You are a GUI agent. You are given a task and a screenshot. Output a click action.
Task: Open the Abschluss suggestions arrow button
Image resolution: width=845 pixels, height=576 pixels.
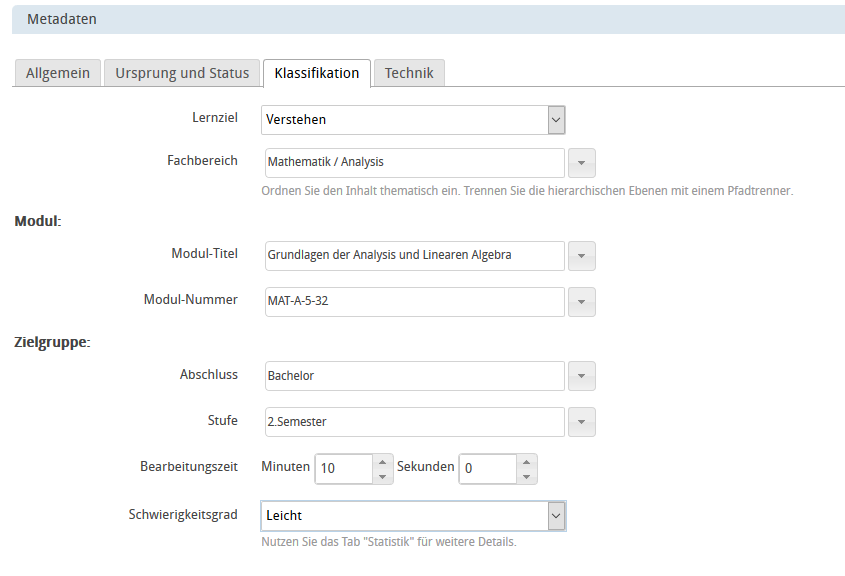(x=582, y=377)
